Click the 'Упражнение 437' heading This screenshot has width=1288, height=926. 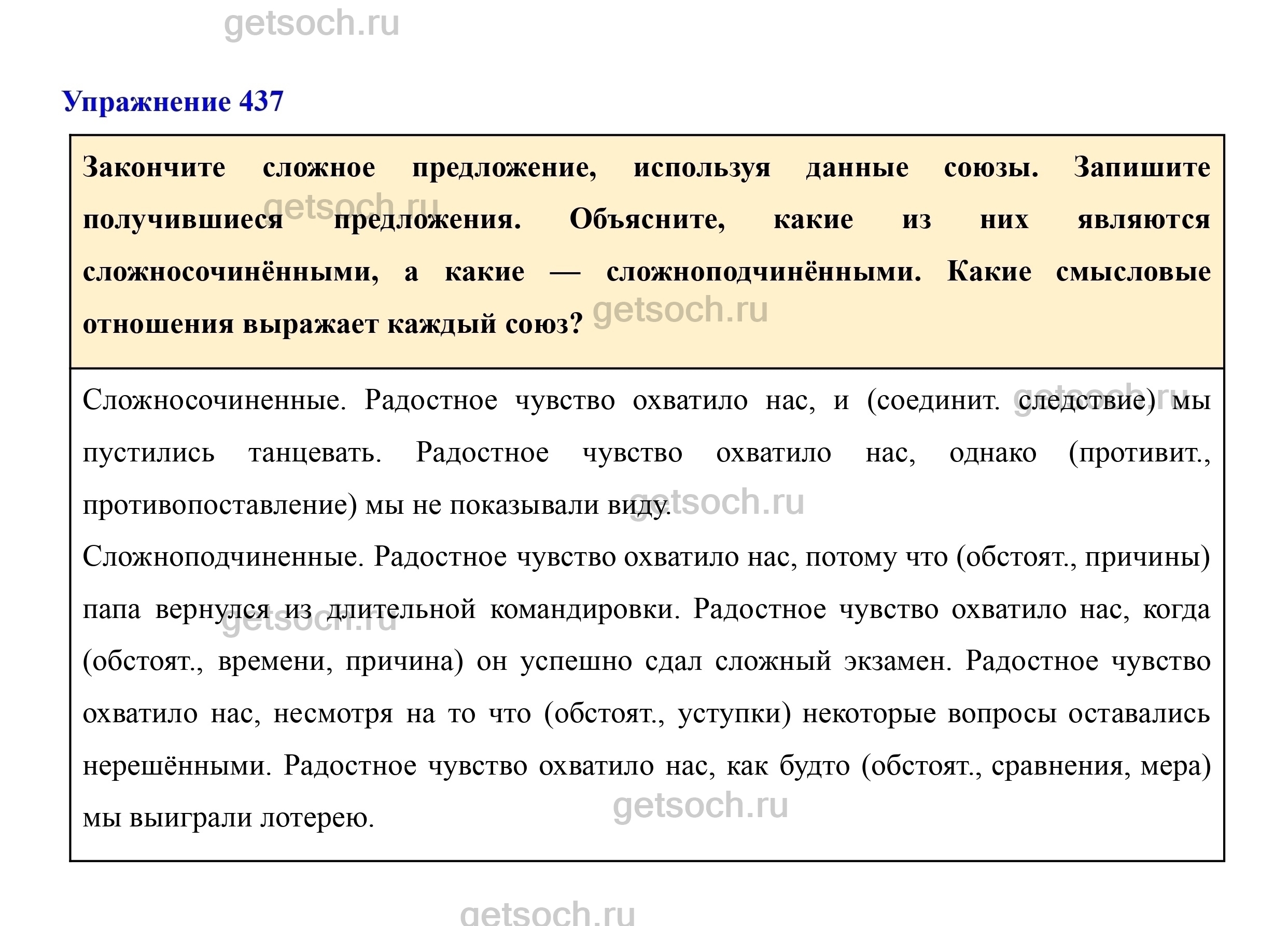(x=173, y=102)
